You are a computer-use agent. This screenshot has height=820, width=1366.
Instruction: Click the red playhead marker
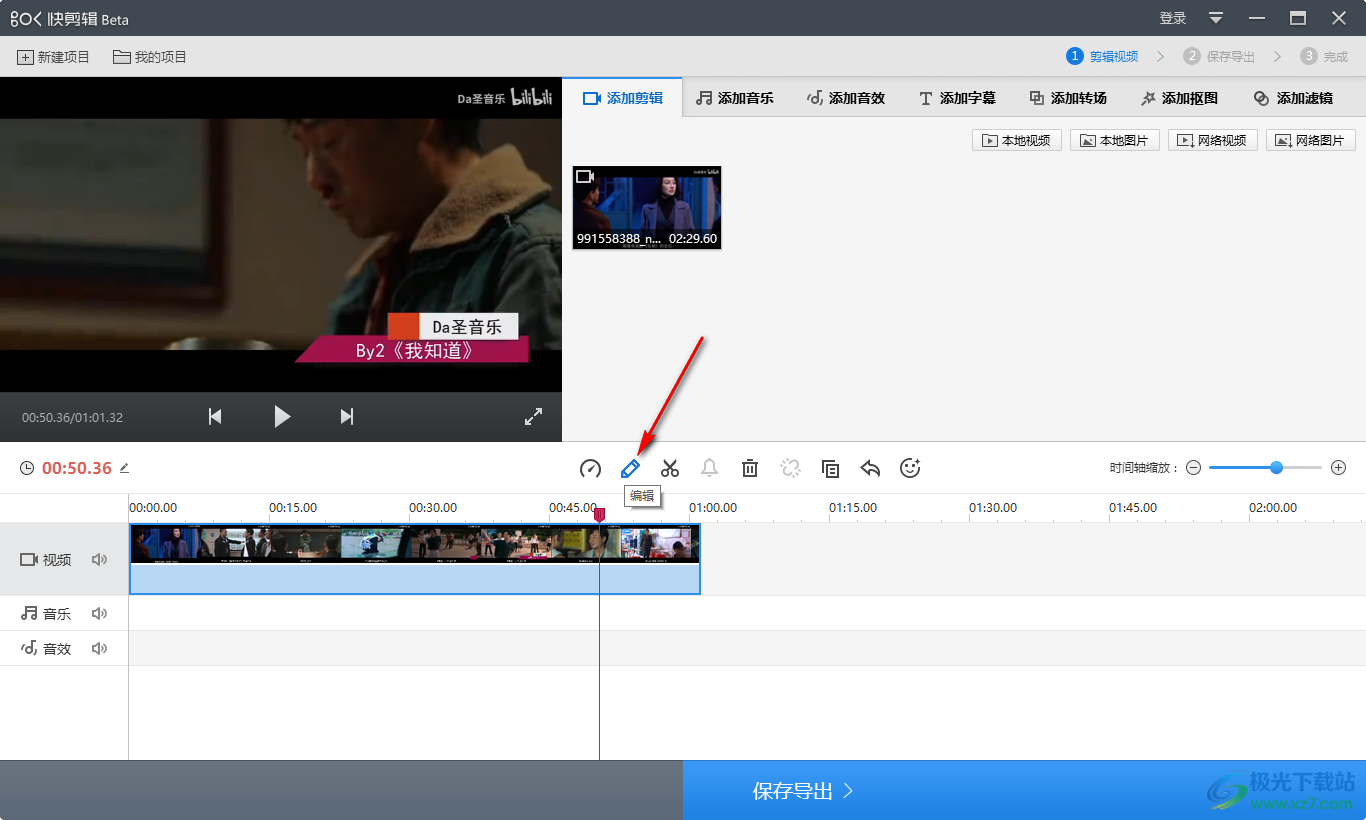pos(599,514)
